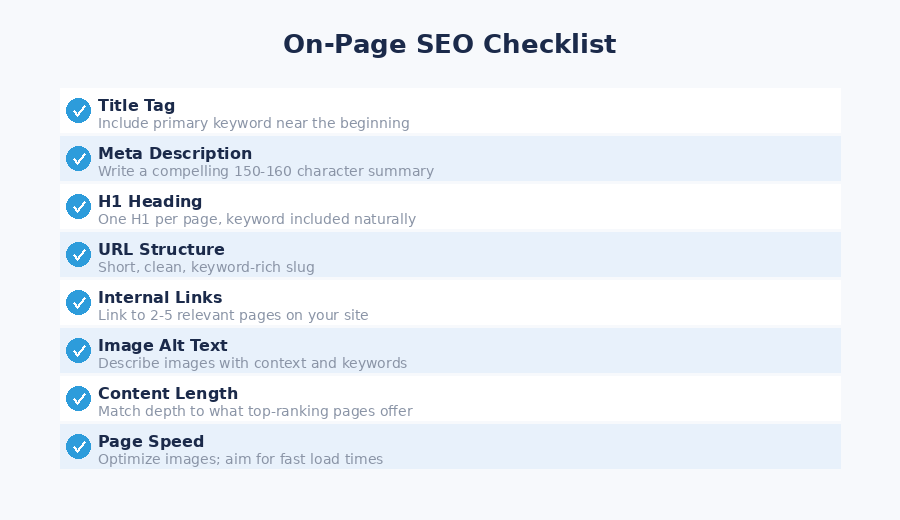Click the check icon next to Image Alt Text
Image resolution: width=900 pixels, height=520 pixels.
point(78,351)
